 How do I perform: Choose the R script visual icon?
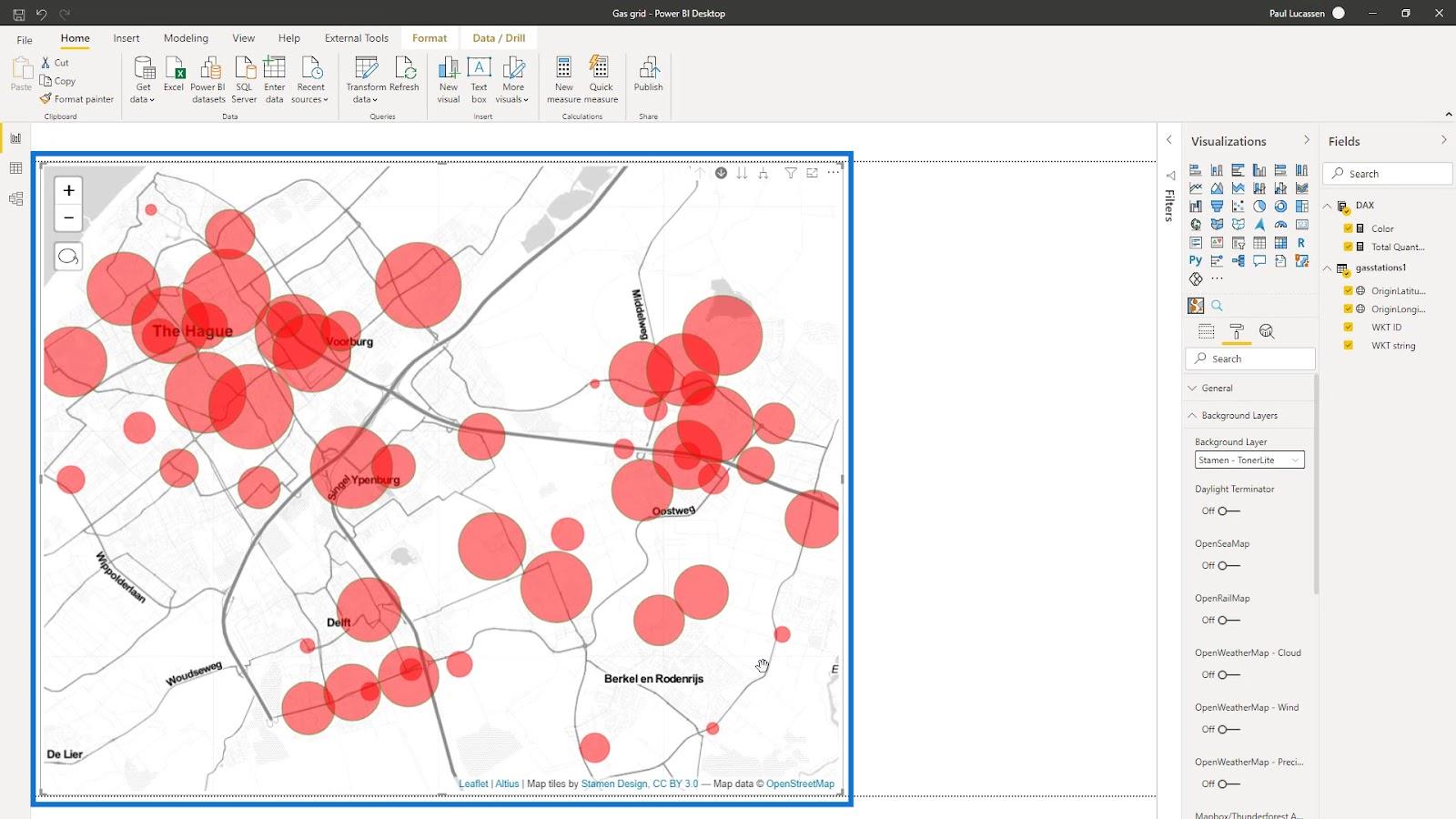1301,243
